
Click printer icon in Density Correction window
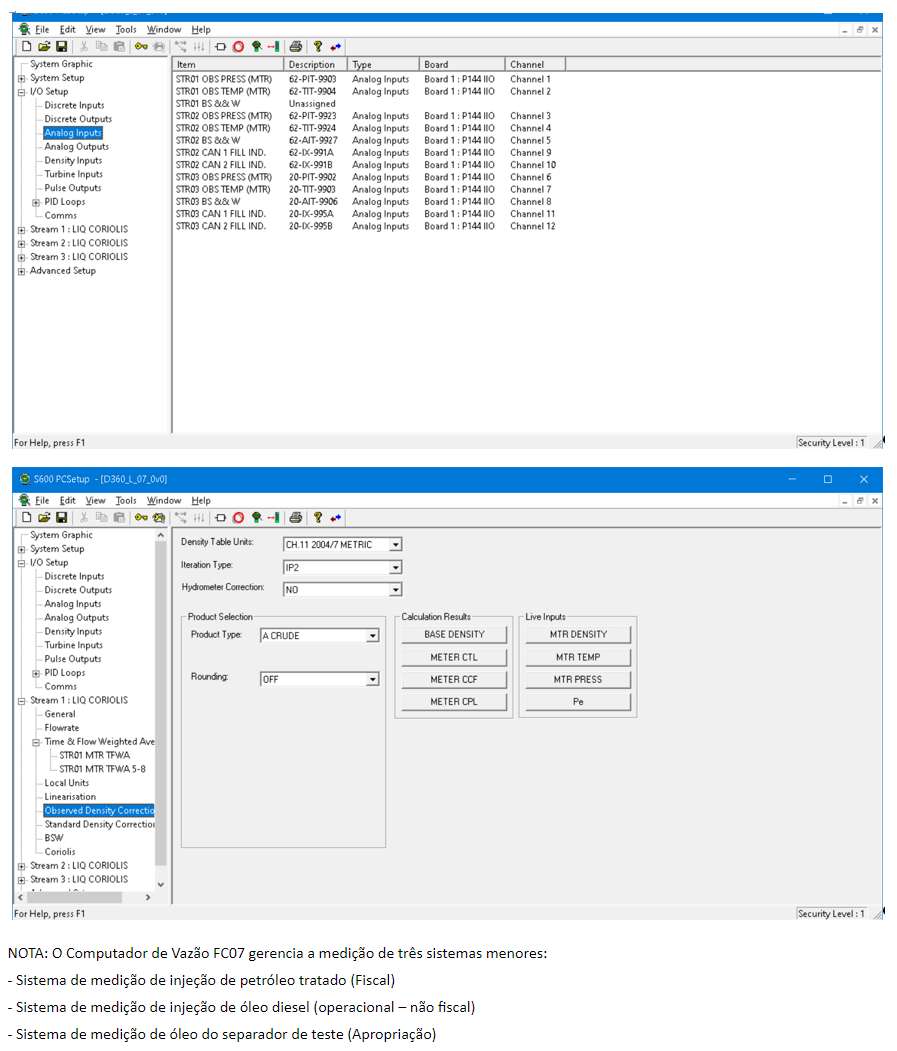pyautogui.click(x=296, y=518)
